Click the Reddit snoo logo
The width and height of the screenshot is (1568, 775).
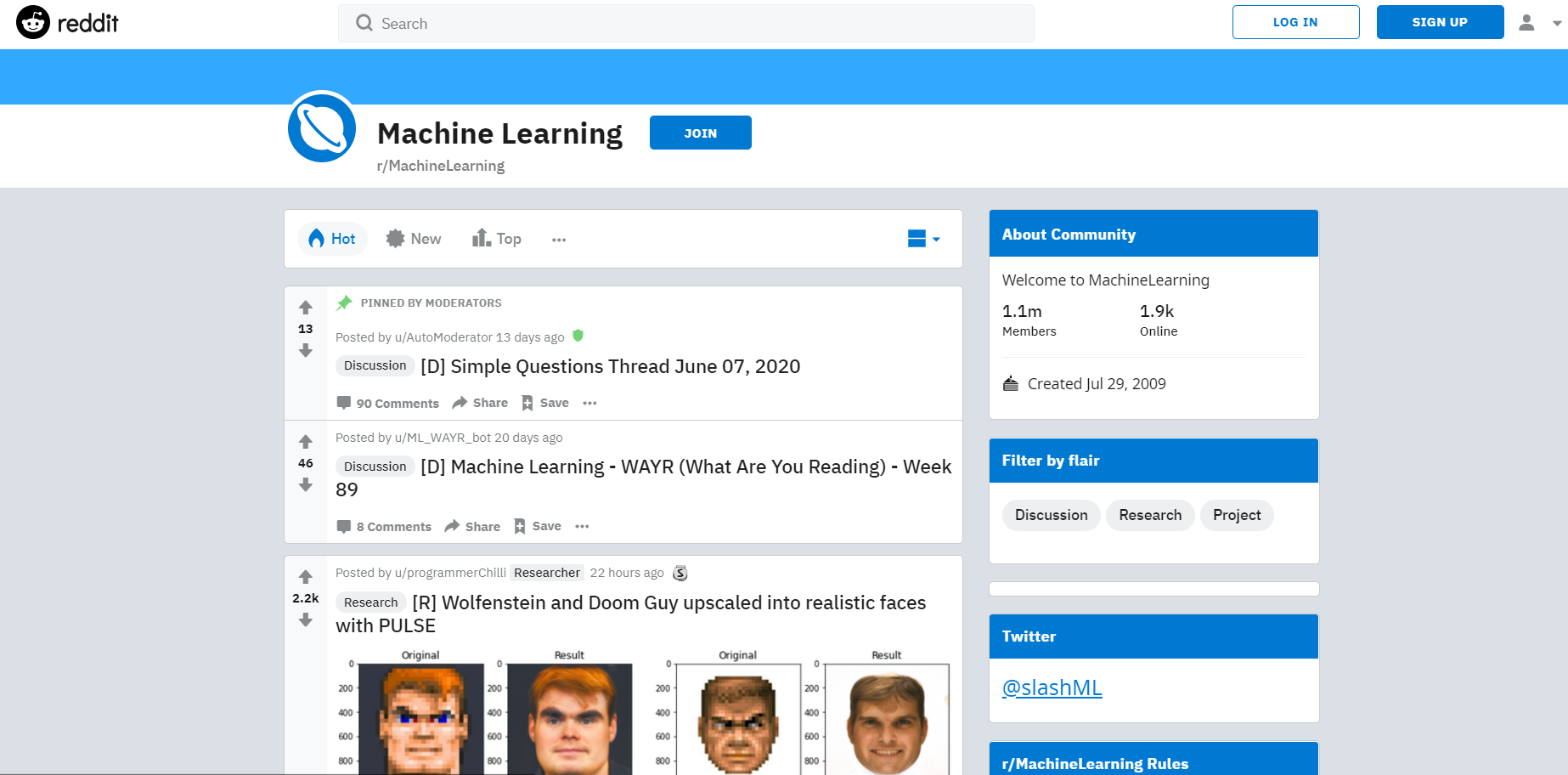coord(32,22)
